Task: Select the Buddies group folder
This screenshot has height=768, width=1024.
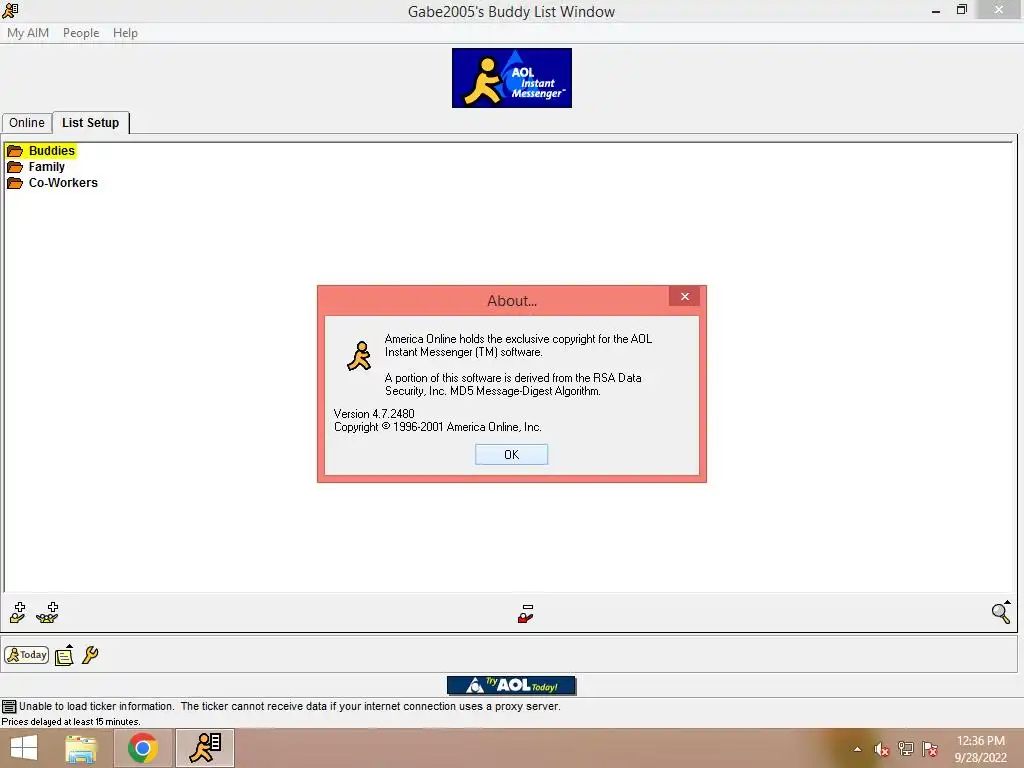Action: 52,151
